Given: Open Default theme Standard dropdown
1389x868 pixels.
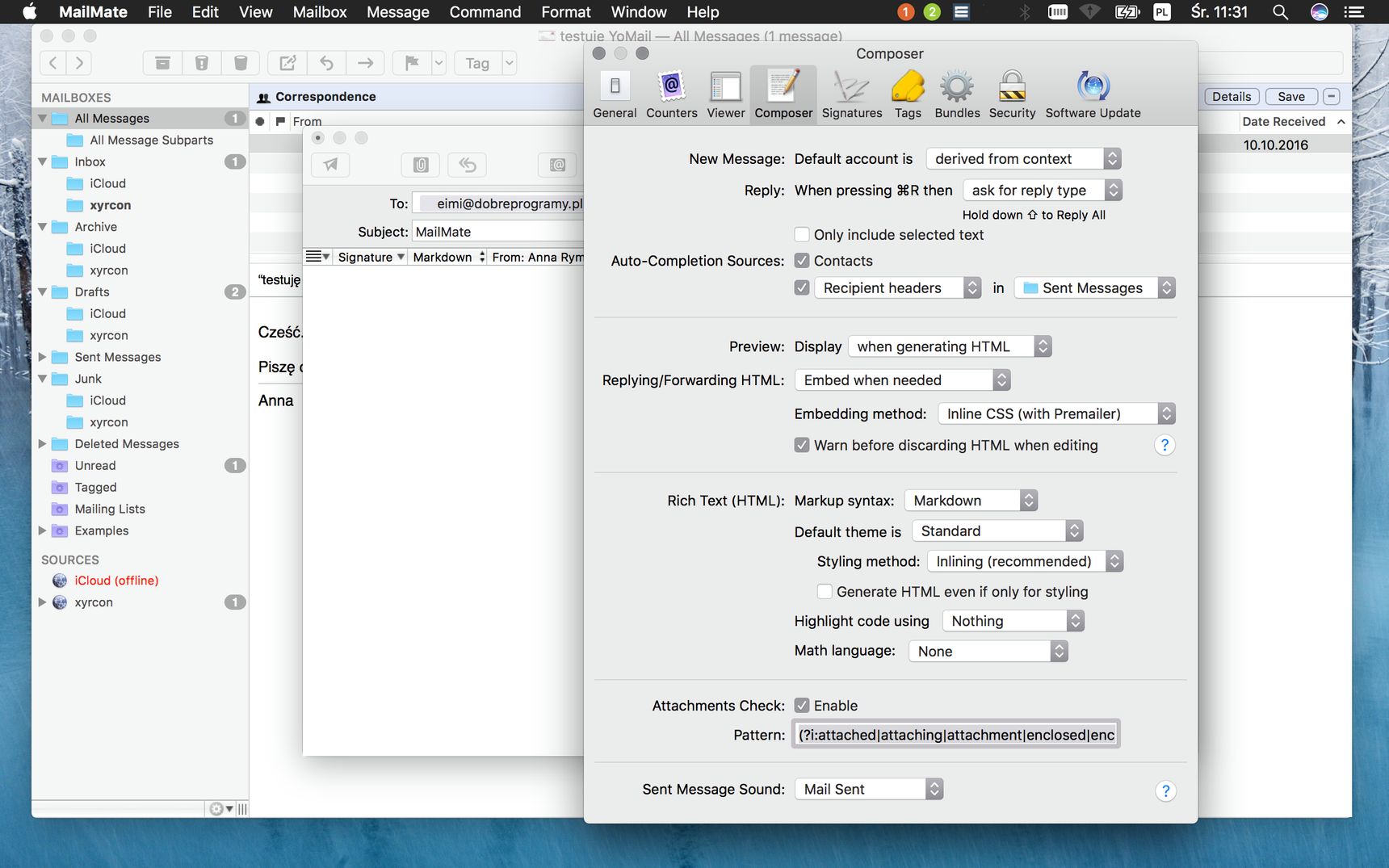Looking at the screenshot, I should [x=997, y=530].
